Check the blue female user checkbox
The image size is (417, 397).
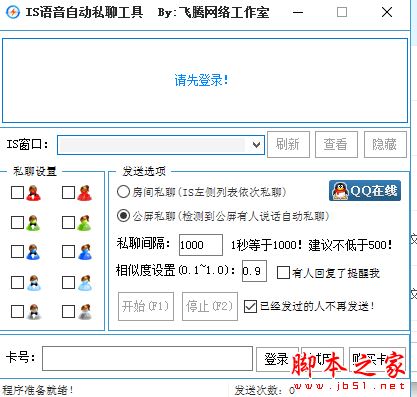click(68, 252)
